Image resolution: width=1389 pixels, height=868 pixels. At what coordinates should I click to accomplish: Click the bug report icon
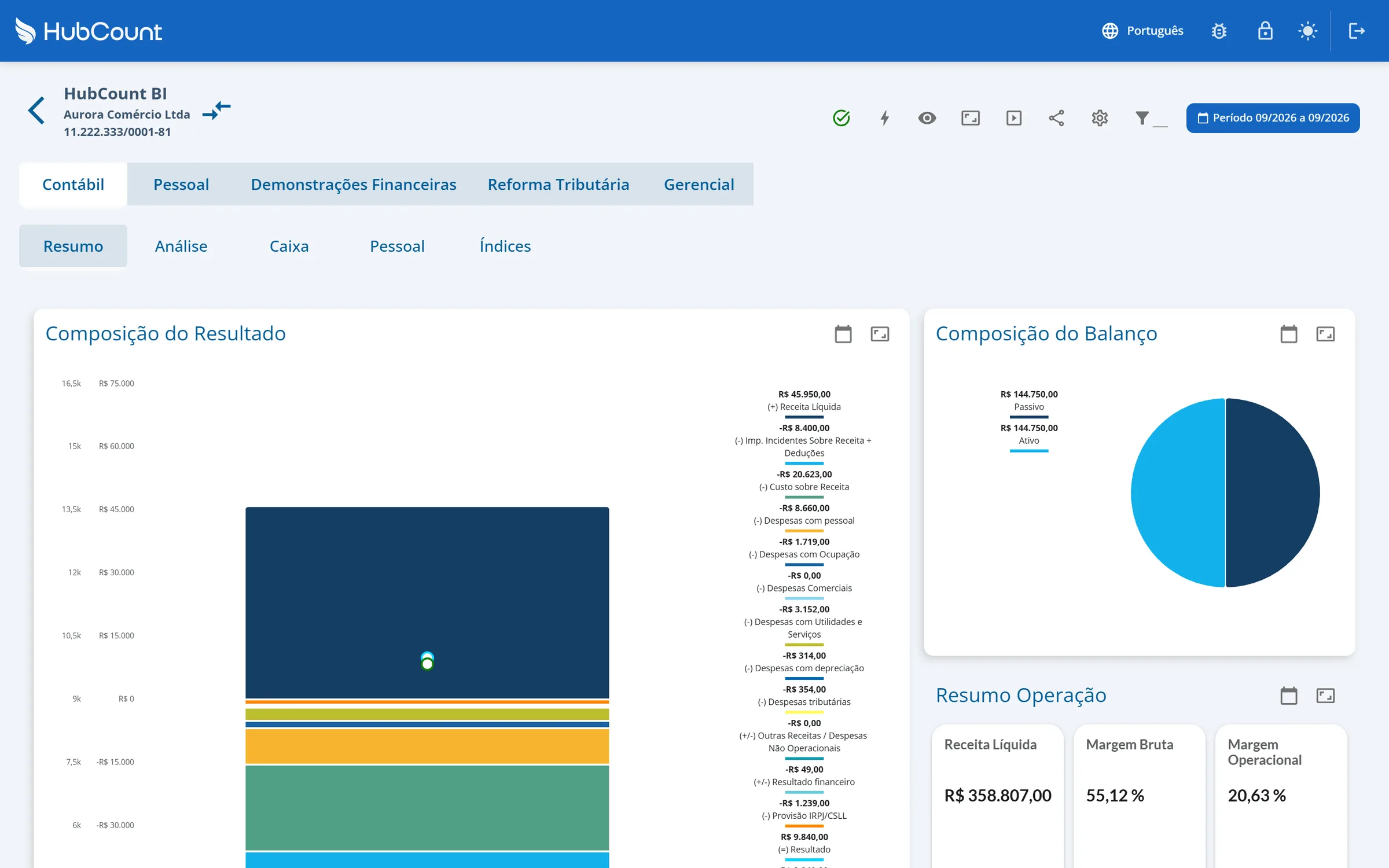point(1219,31)
